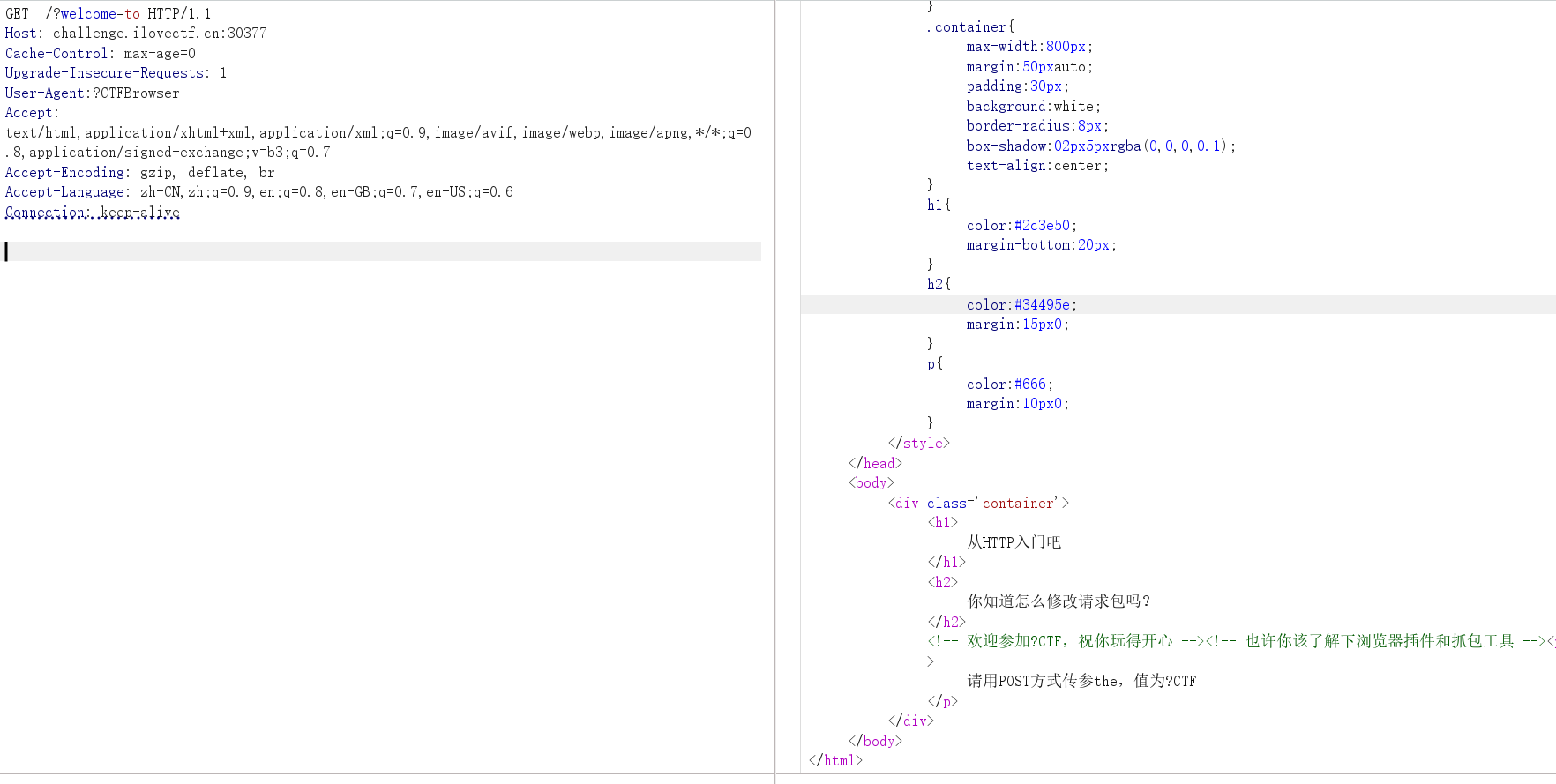Screen dimensions: 1556x784
Task: Click the h1{ selector line
Action: coord(939,205)
